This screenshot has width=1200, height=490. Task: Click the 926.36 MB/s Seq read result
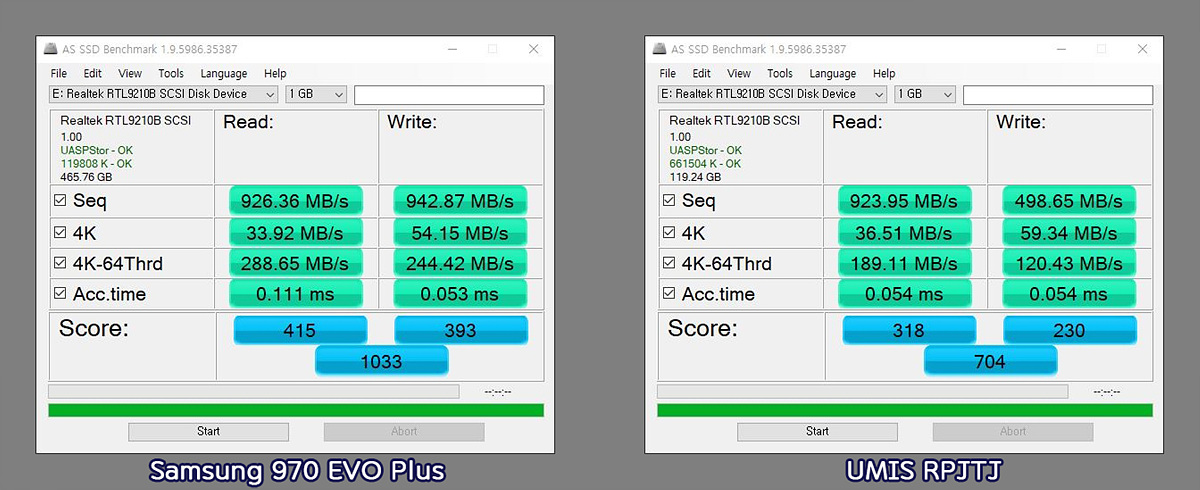(x=295, y=201)
